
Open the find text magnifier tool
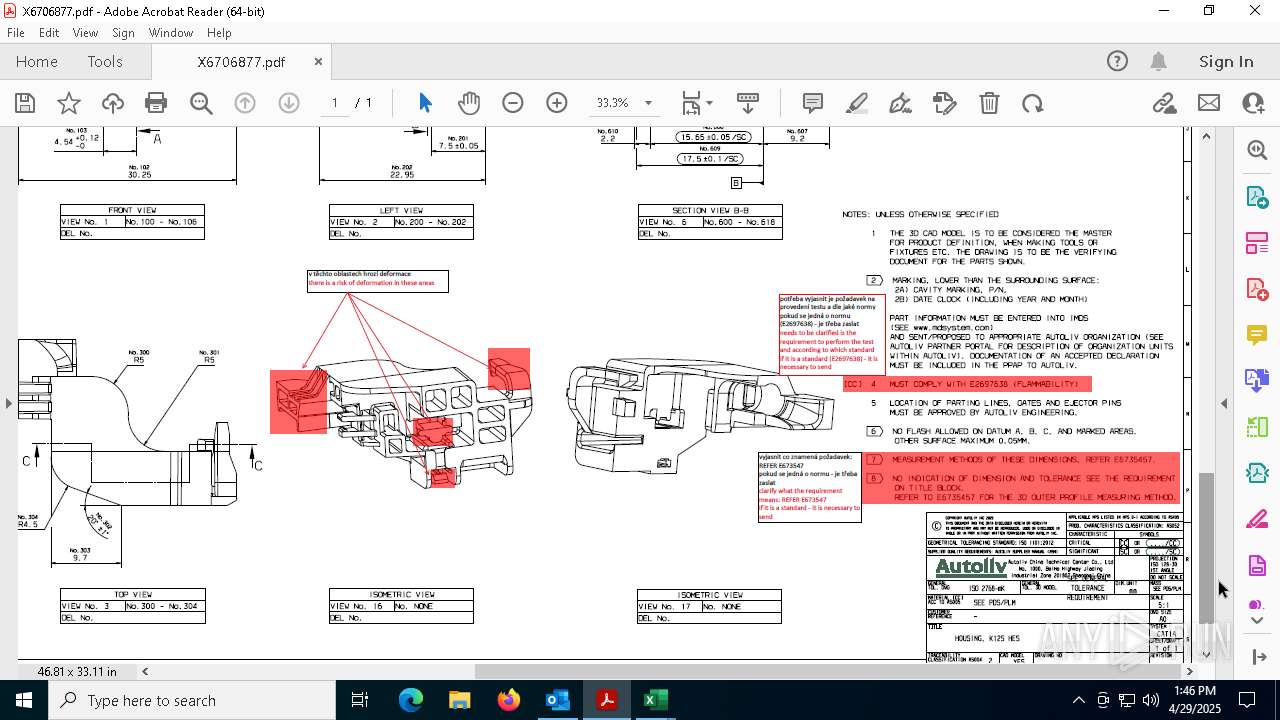201,103
